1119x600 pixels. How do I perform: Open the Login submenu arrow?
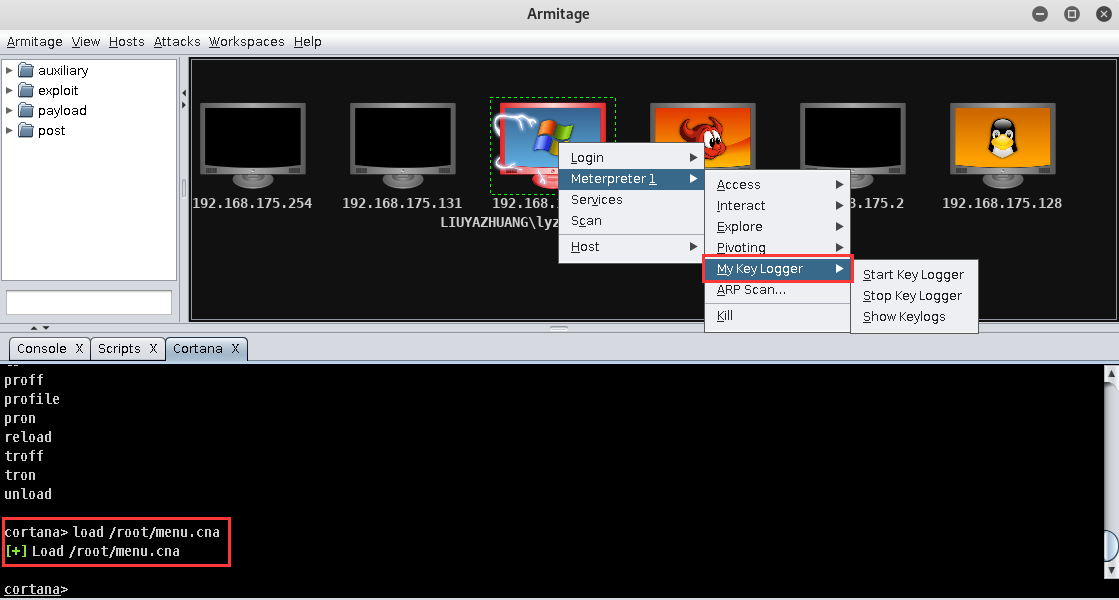pyautogui.click(x=693, y=158)
